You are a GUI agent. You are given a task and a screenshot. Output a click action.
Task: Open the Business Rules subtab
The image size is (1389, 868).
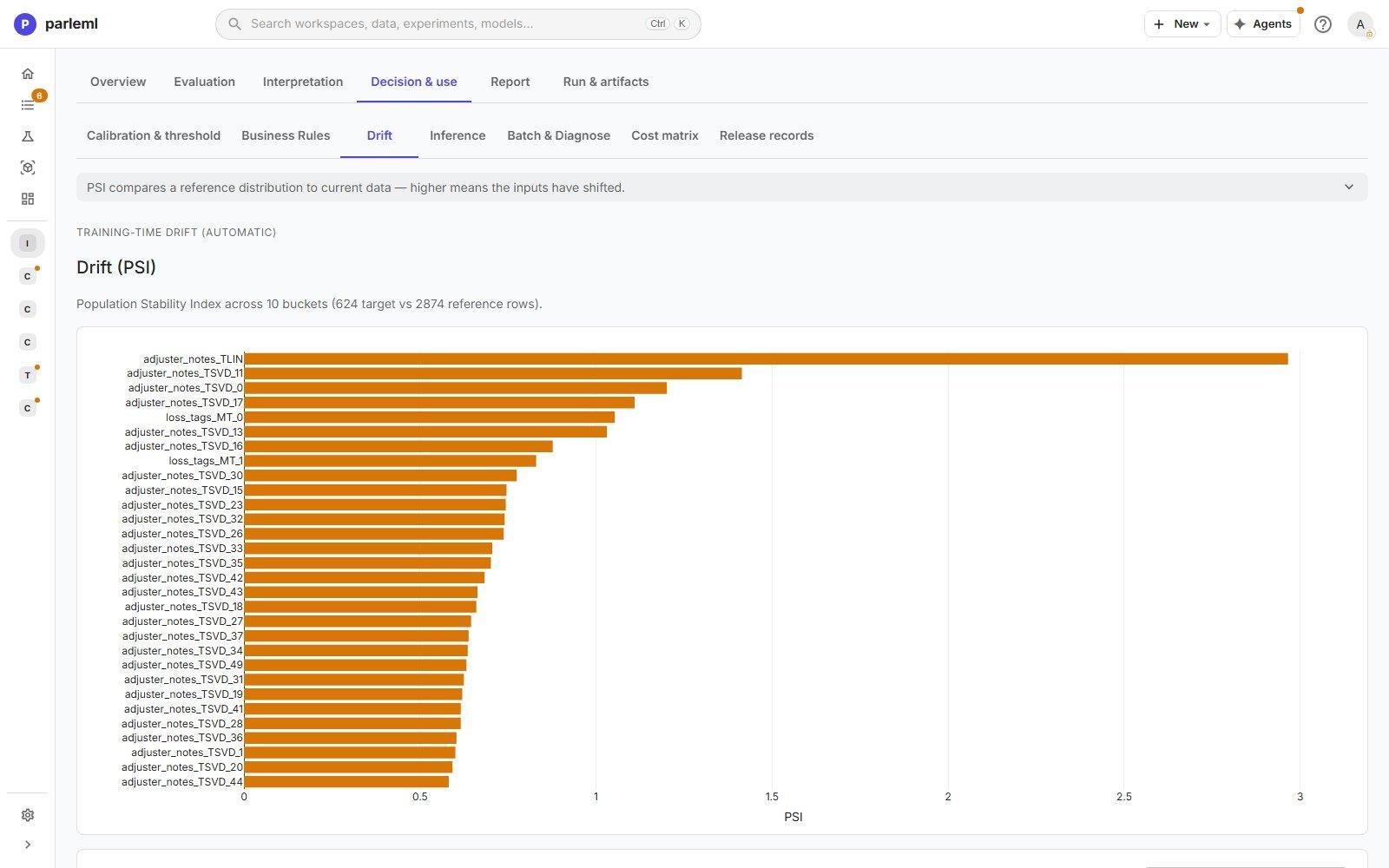[286, 135]
